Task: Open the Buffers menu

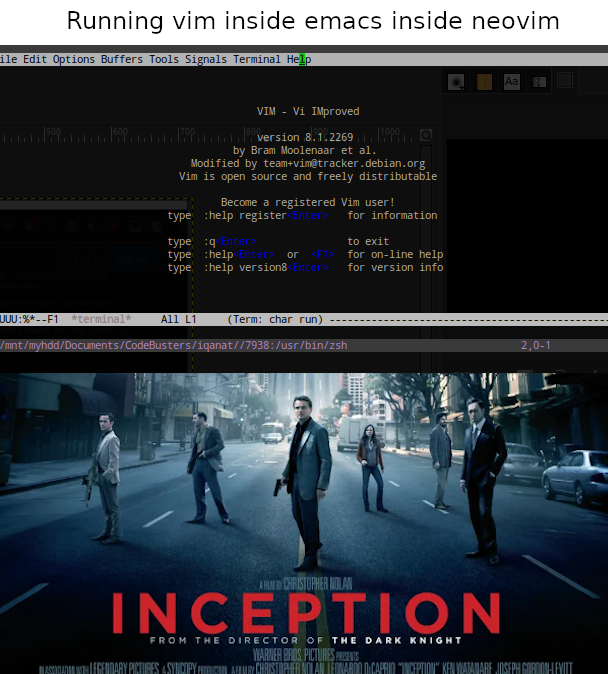Action: click(122, 59)
